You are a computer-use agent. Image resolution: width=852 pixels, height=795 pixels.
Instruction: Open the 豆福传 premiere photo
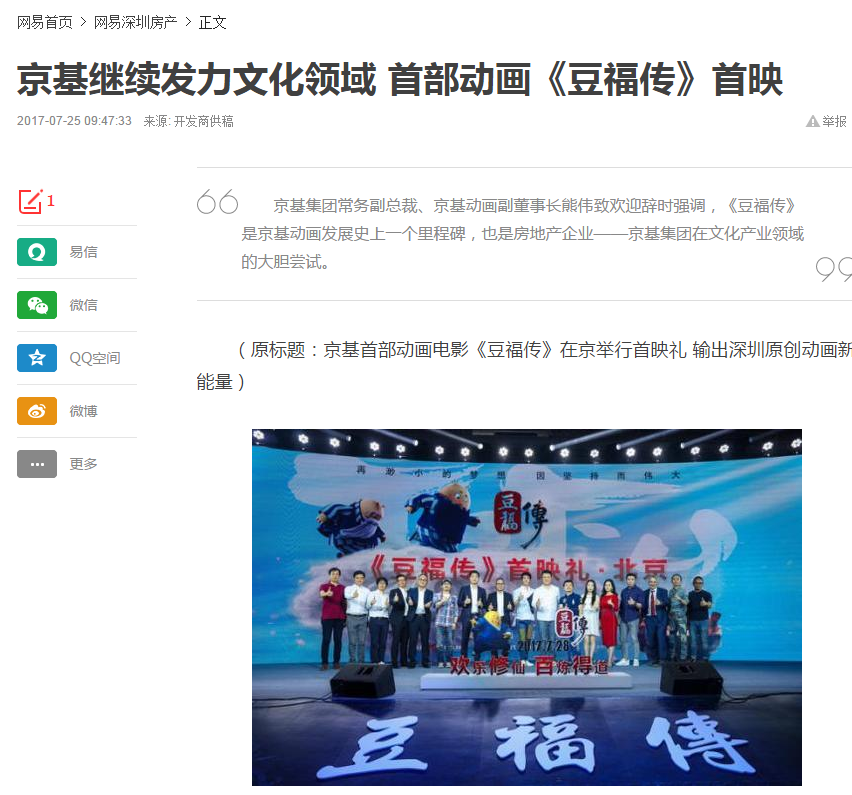tap(527, 607)
